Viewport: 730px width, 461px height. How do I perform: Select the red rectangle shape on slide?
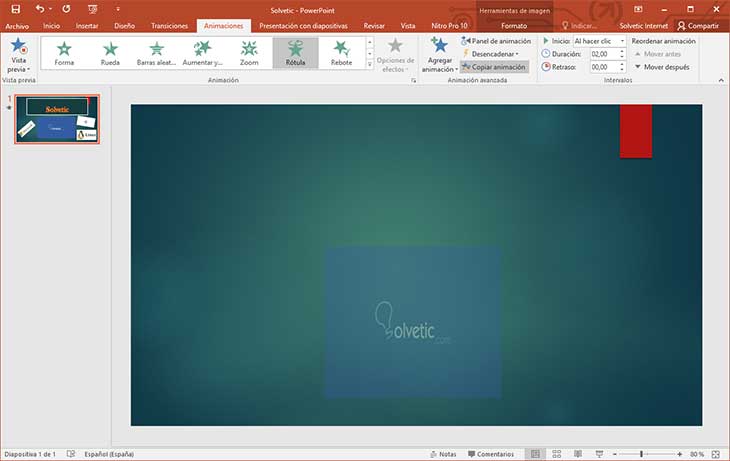click(636, 131)
